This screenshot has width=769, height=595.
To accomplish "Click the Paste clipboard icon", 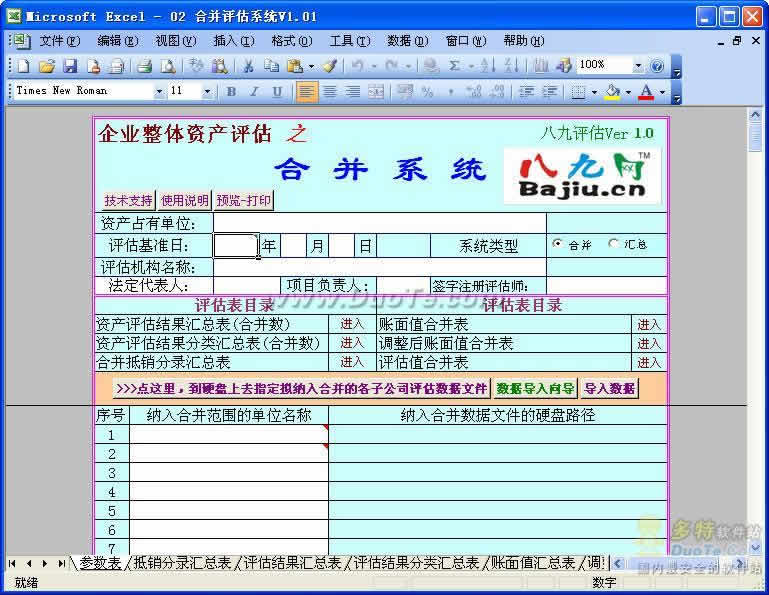I will pos(295,66).
